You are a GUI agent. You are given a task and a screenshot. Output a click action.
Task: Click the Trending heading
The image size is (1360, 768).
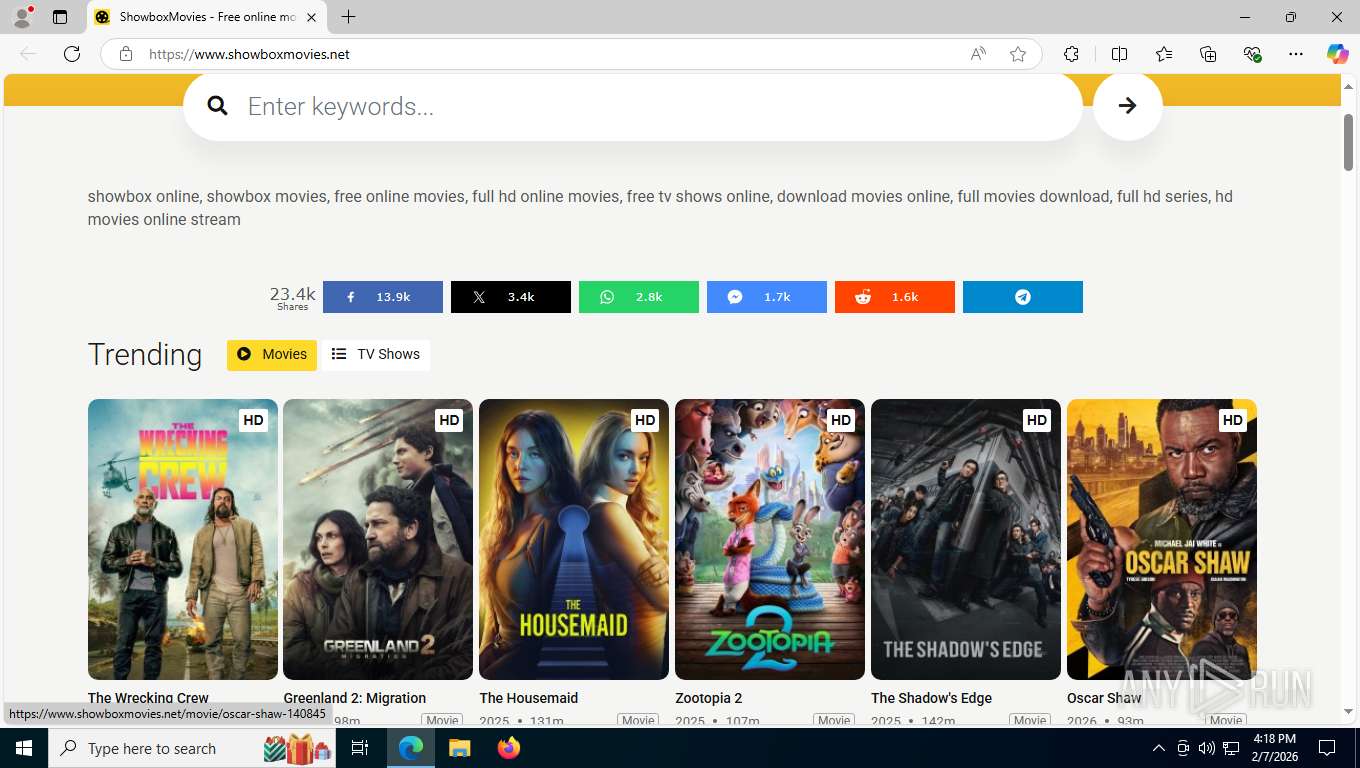pyautogui.click(x=145, y=354)
